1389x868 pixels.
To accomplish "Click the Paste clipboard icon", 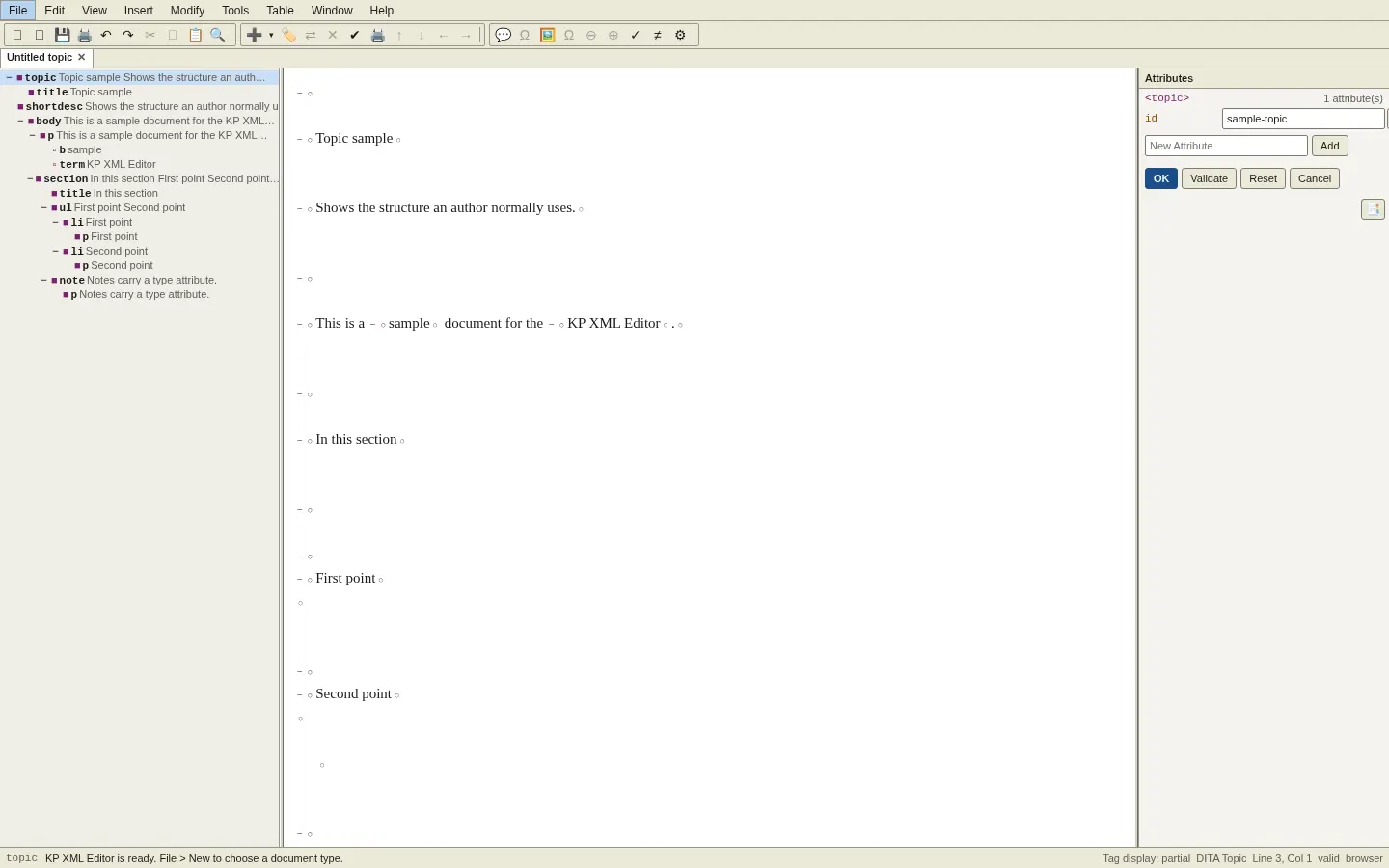I will point(195,35).
